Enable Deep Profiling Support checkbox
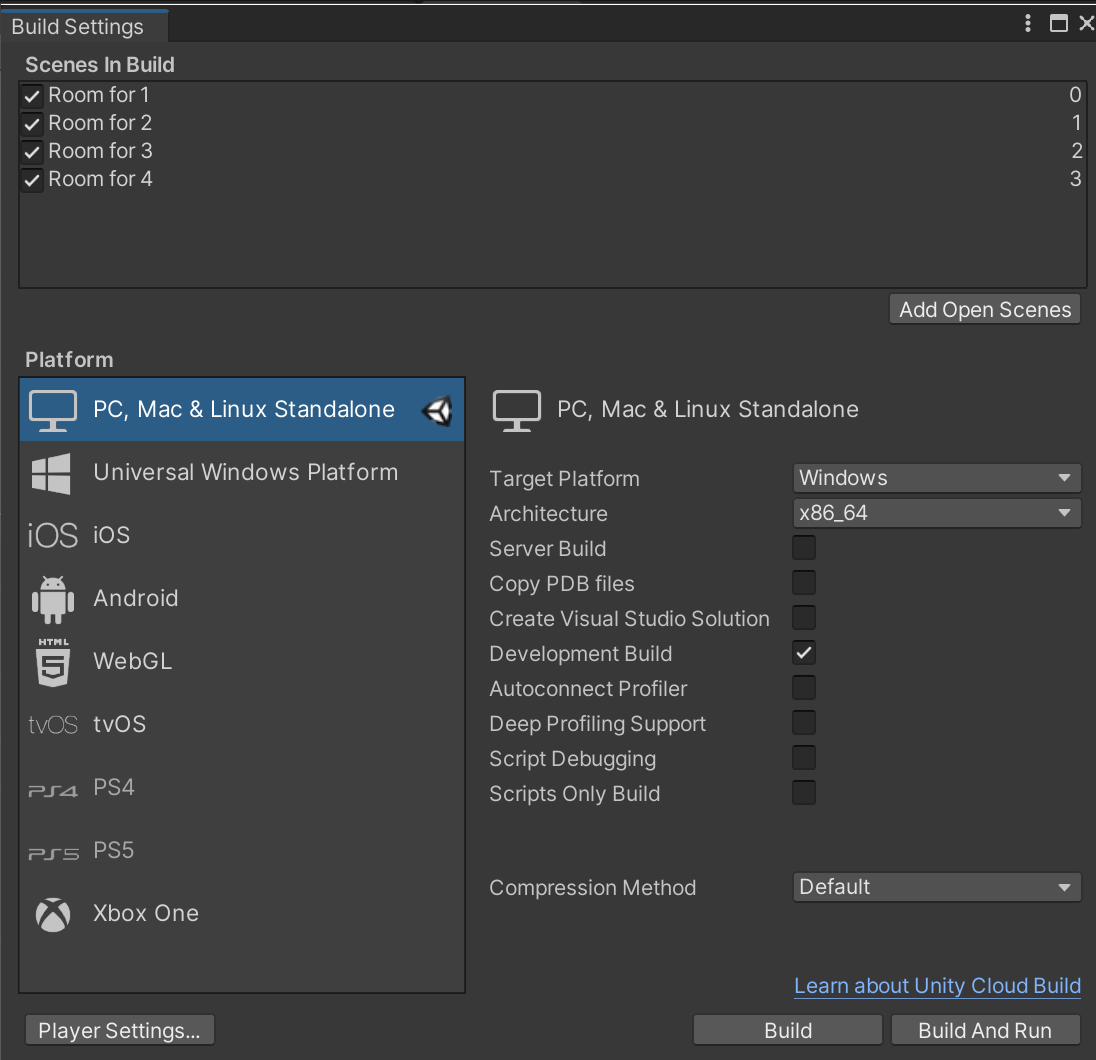 (x=804, y=722)
